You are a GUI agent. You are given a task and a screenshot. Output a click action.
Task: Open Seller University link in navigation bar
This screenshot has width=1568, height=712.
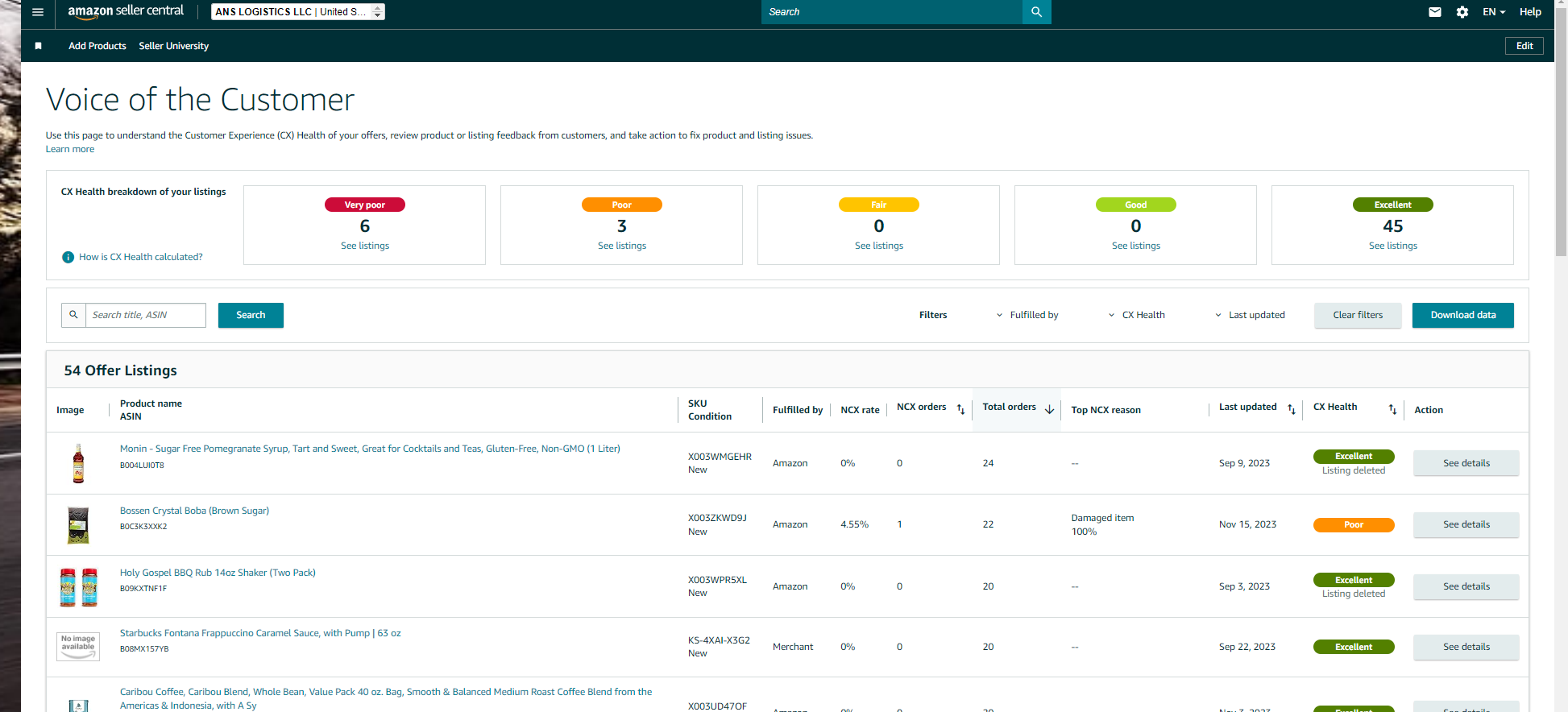pyautogui.click(x=174, y=46)
